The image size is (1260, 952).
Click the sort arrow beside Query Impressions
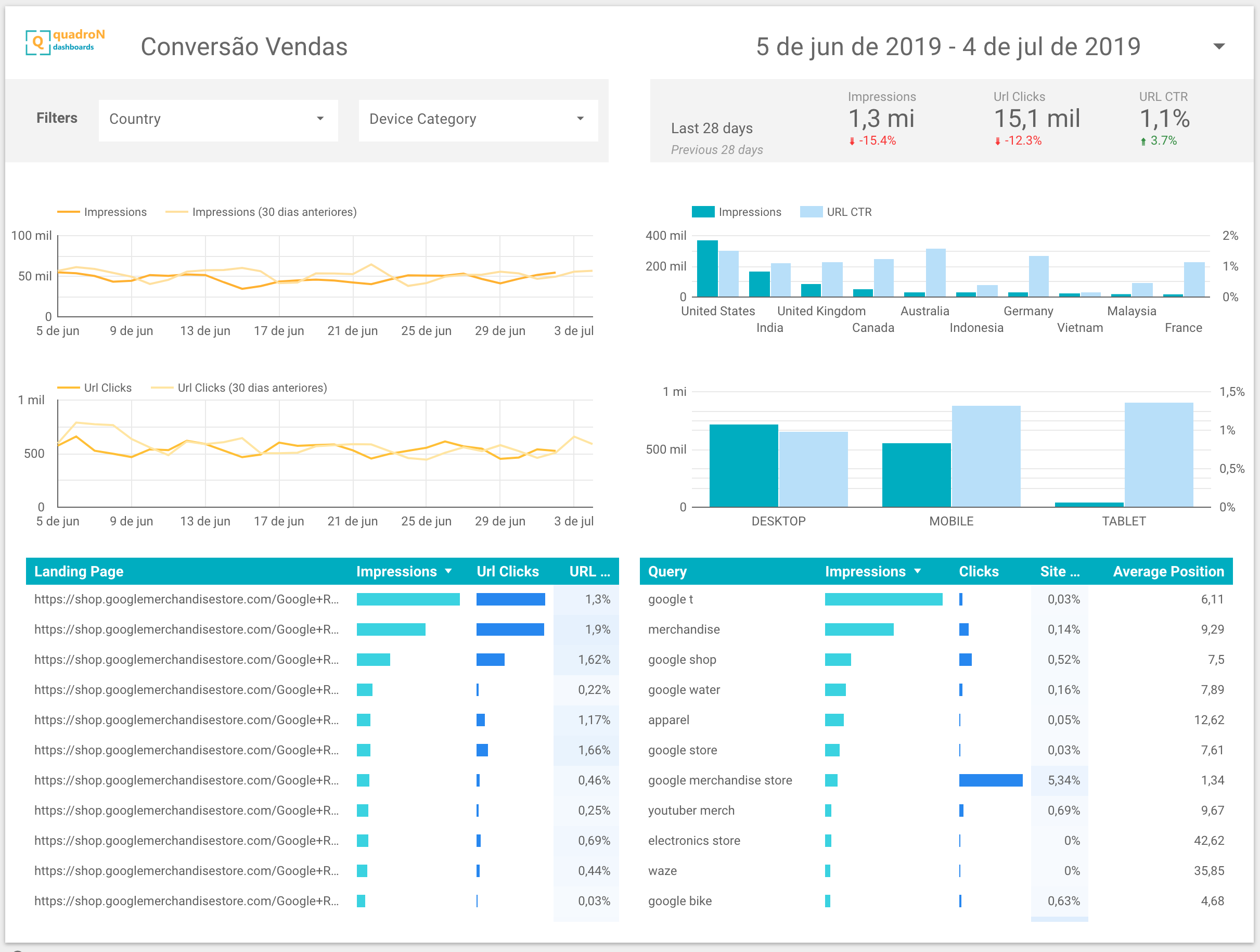click(917, 571)
